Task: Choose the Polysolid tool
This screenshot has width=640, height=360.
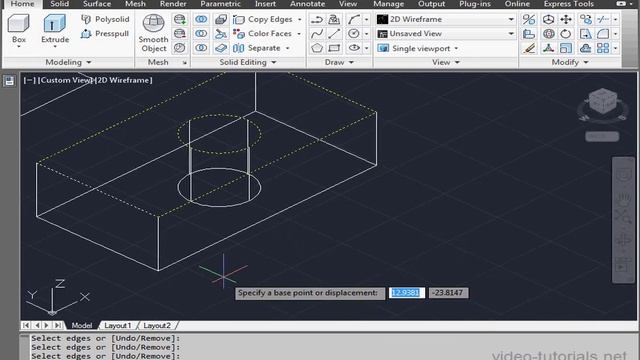Action: point(105,19)
